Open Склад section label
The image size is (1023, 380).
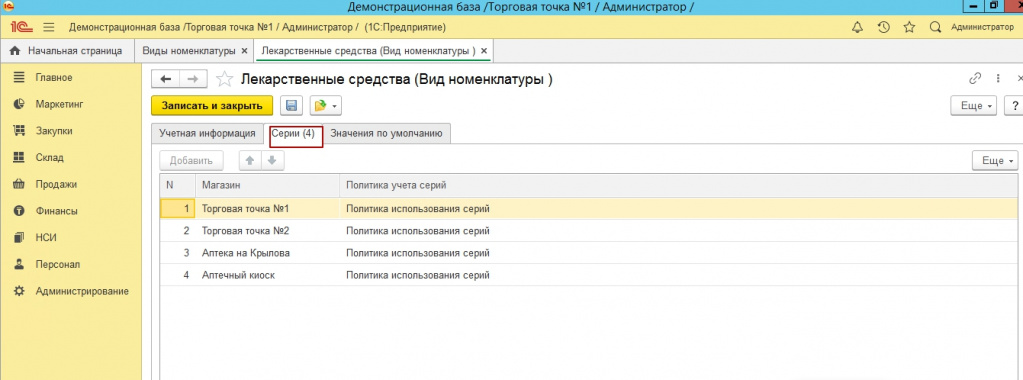(50, 158)
